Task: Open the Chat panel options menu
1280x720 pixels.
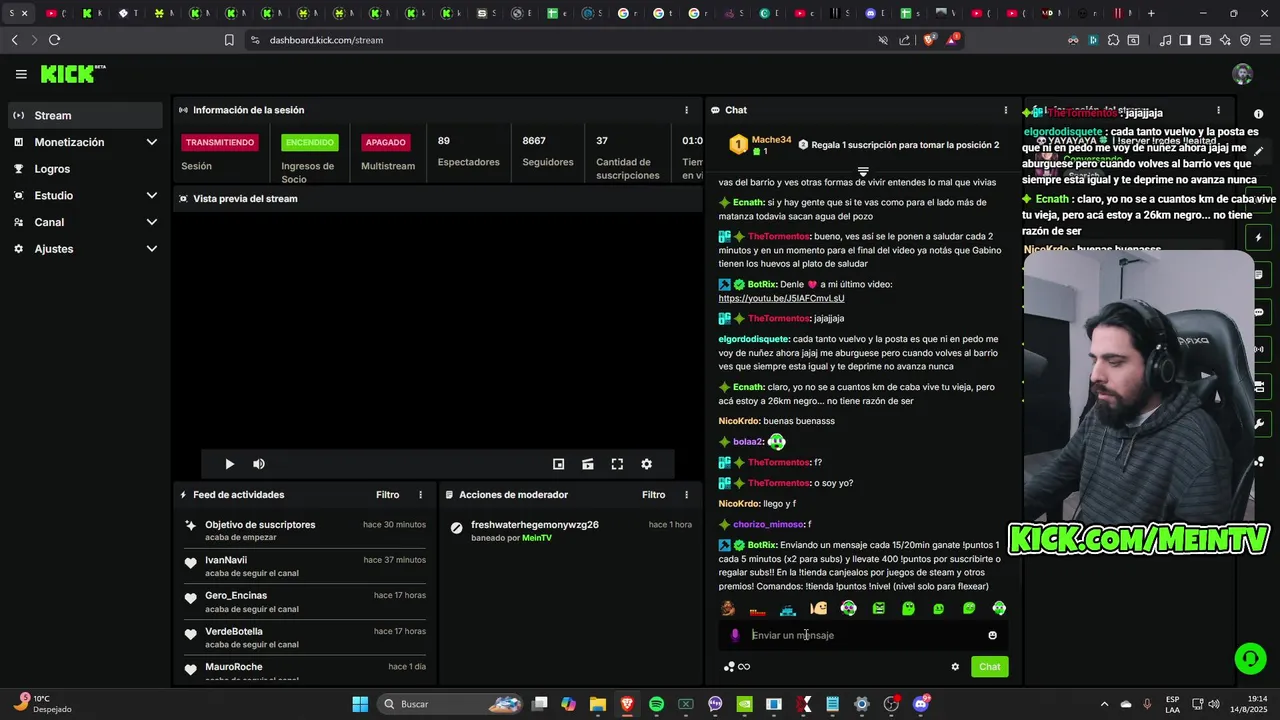Action: tap(1006, 110)
